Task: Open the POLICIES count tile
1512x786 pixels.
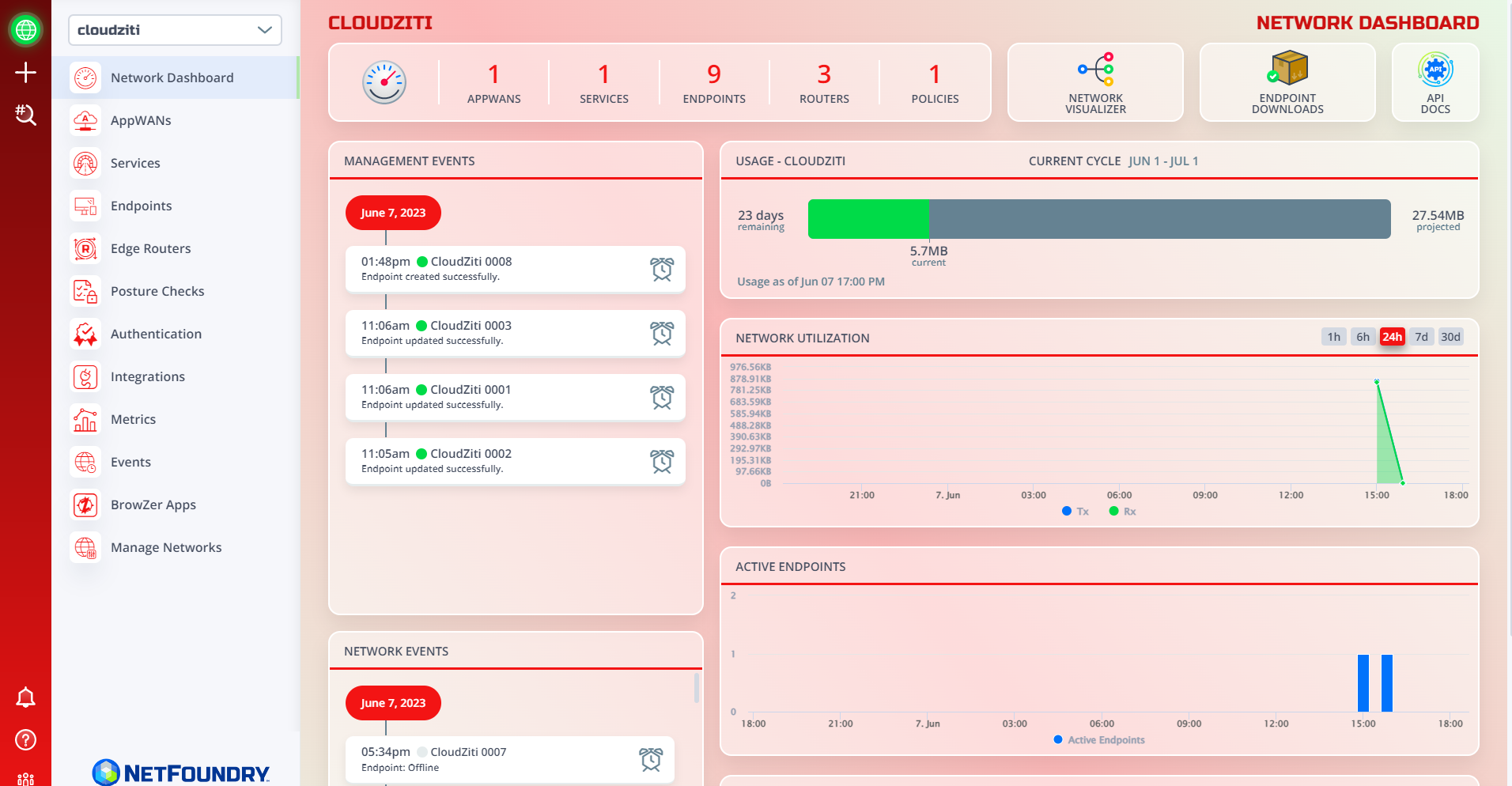Action: tap(935, 82)
